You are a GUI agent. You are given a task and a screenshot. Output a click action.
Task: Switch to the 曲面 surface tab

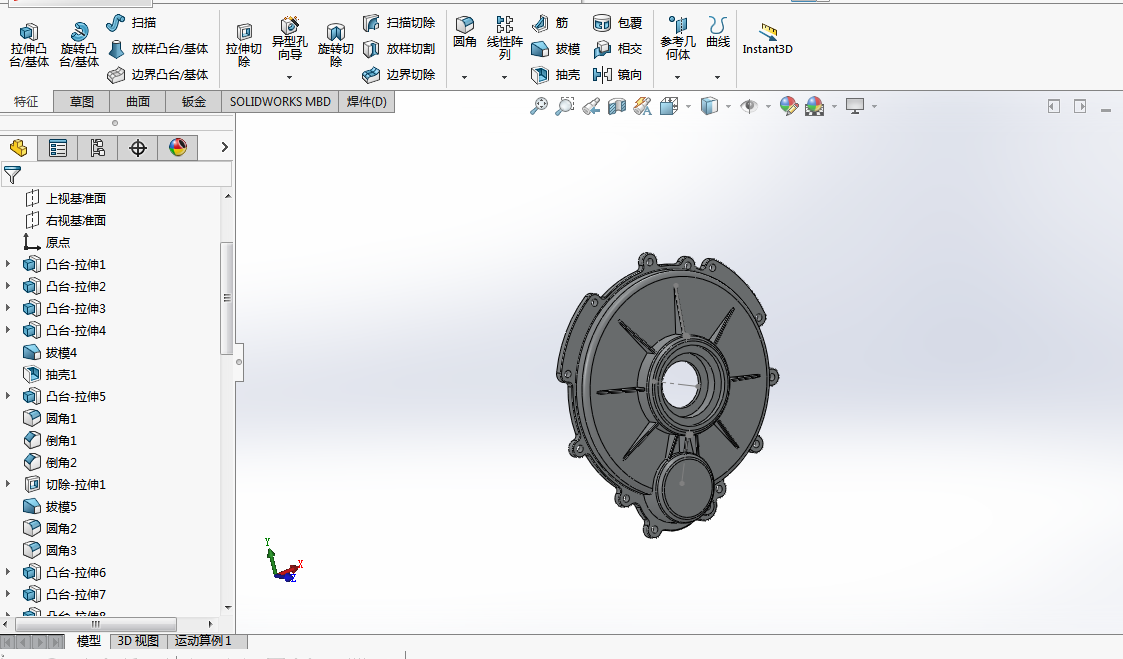click(138, 102)
